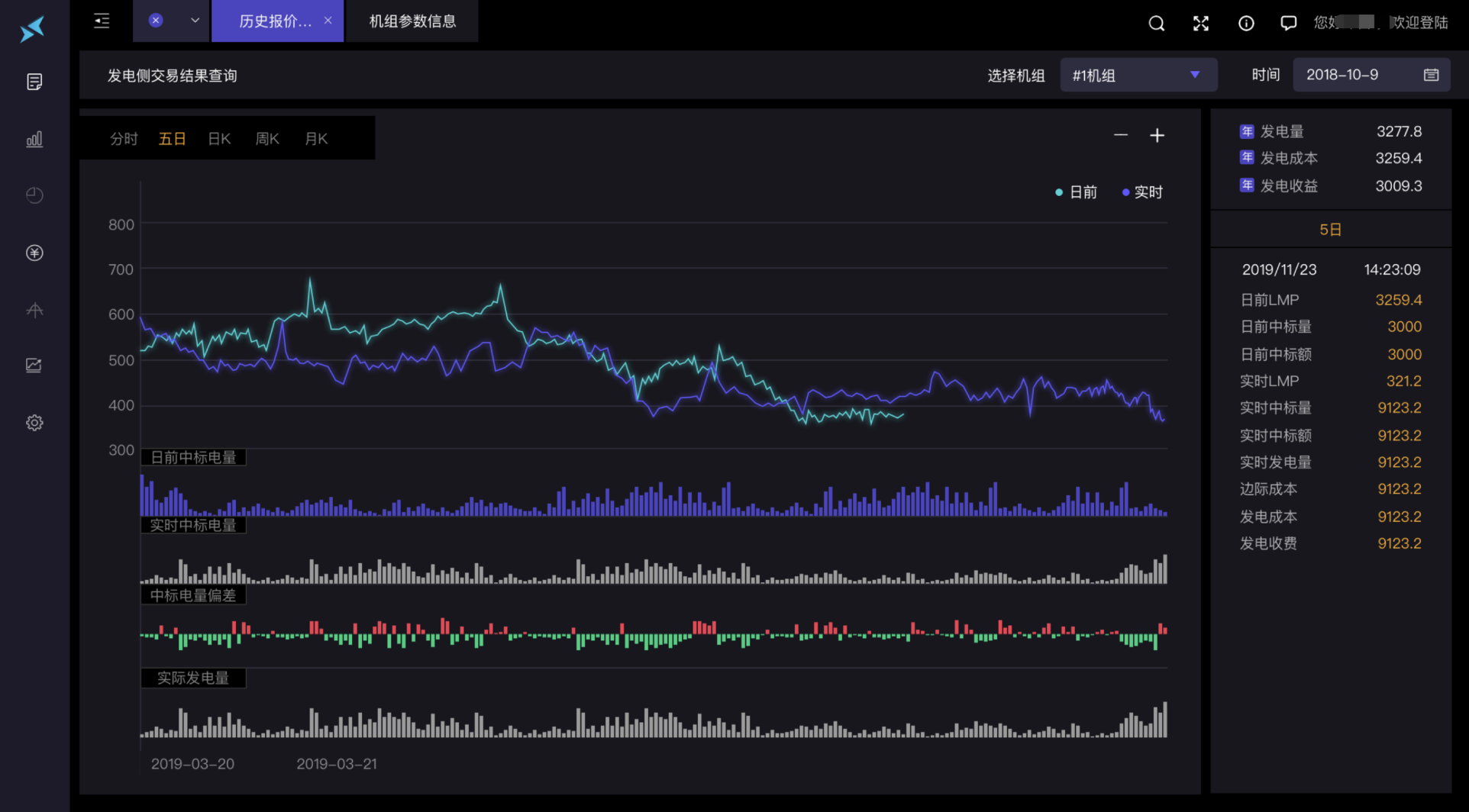The height and width of the screenshot is (812, 1469).
Task: Open the info circle icon
Action: click(1246, 23)
